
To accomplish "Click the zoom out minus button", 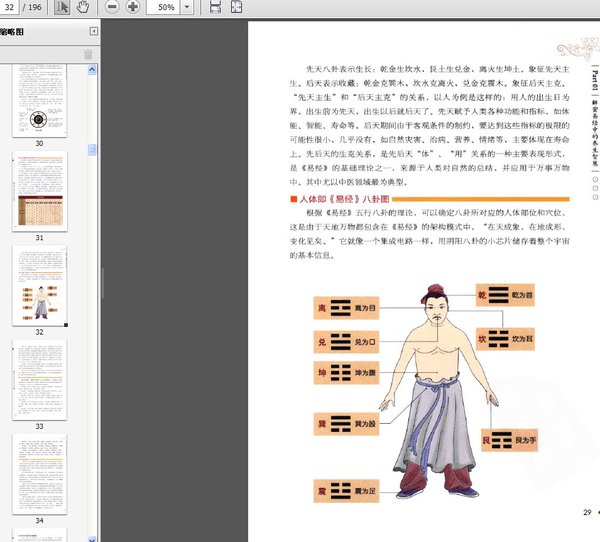I will click(111, 7).
